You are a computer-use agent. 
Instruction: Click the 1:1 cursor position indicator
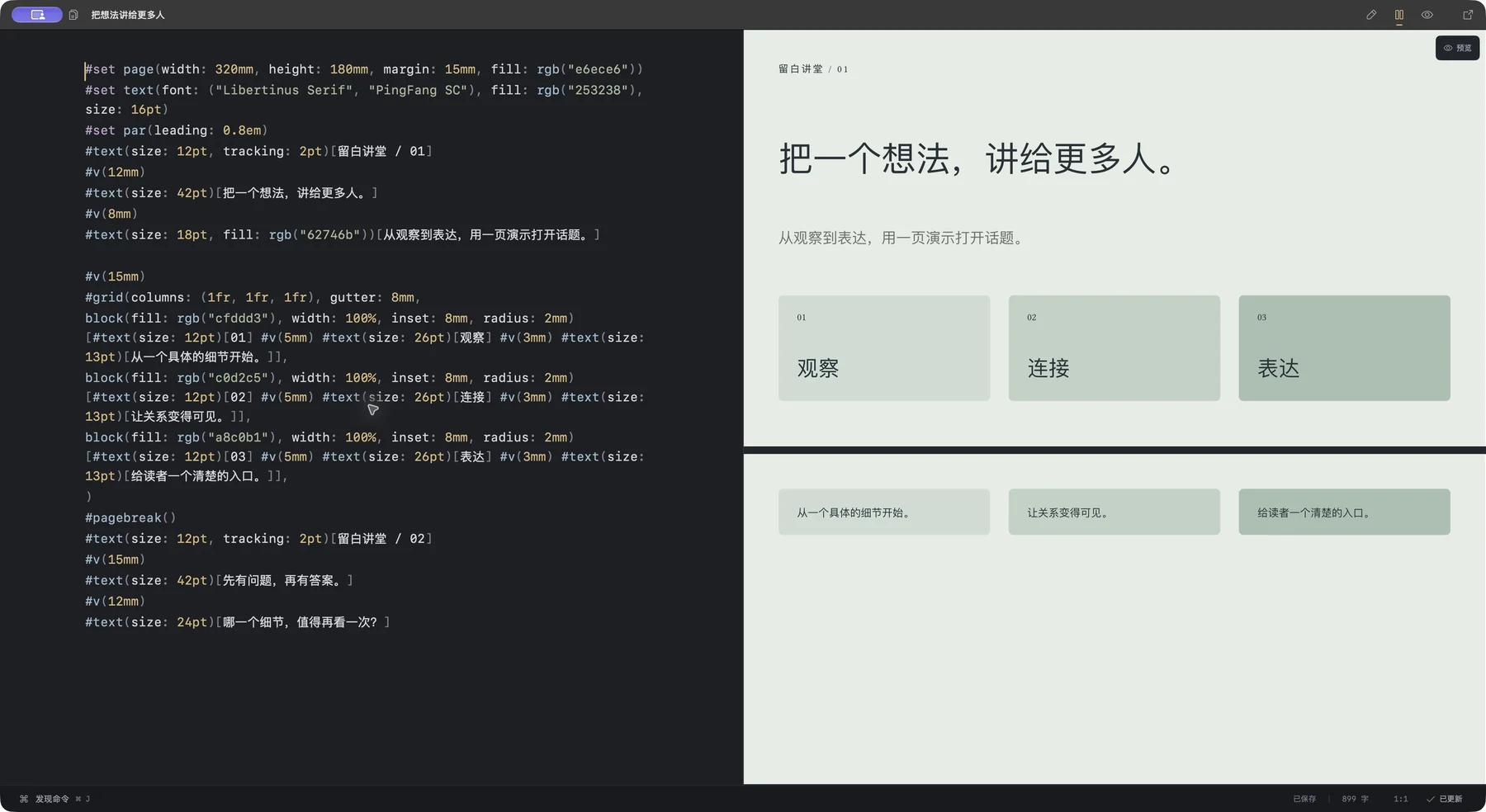1401,799
